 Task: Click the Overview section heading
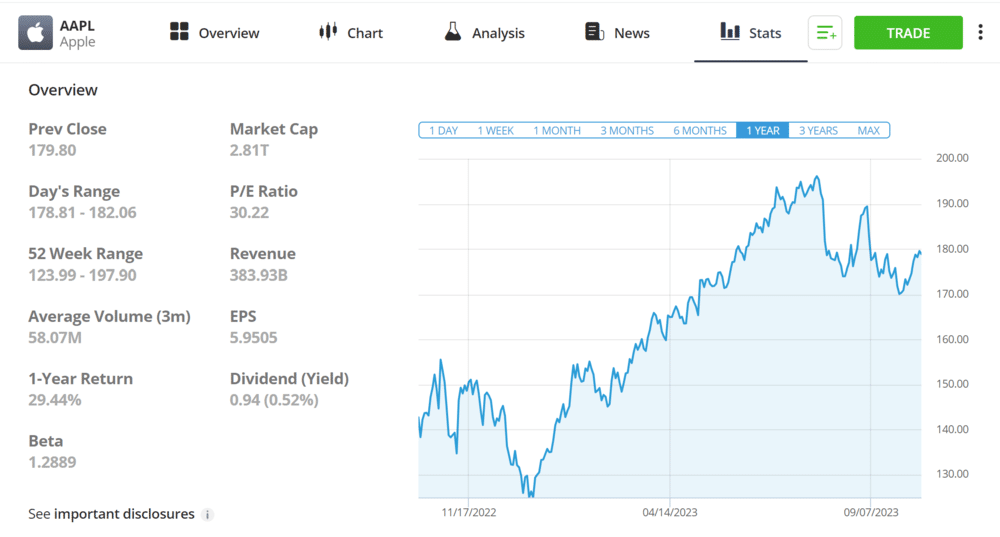click(63, 90)
